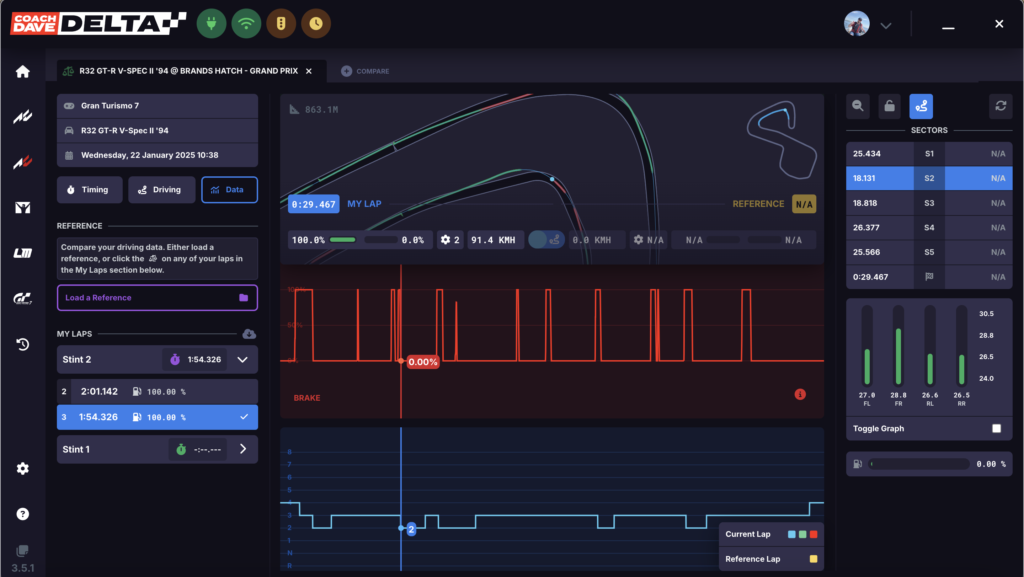Select the LM game icon in sidebar

point(23,253)
